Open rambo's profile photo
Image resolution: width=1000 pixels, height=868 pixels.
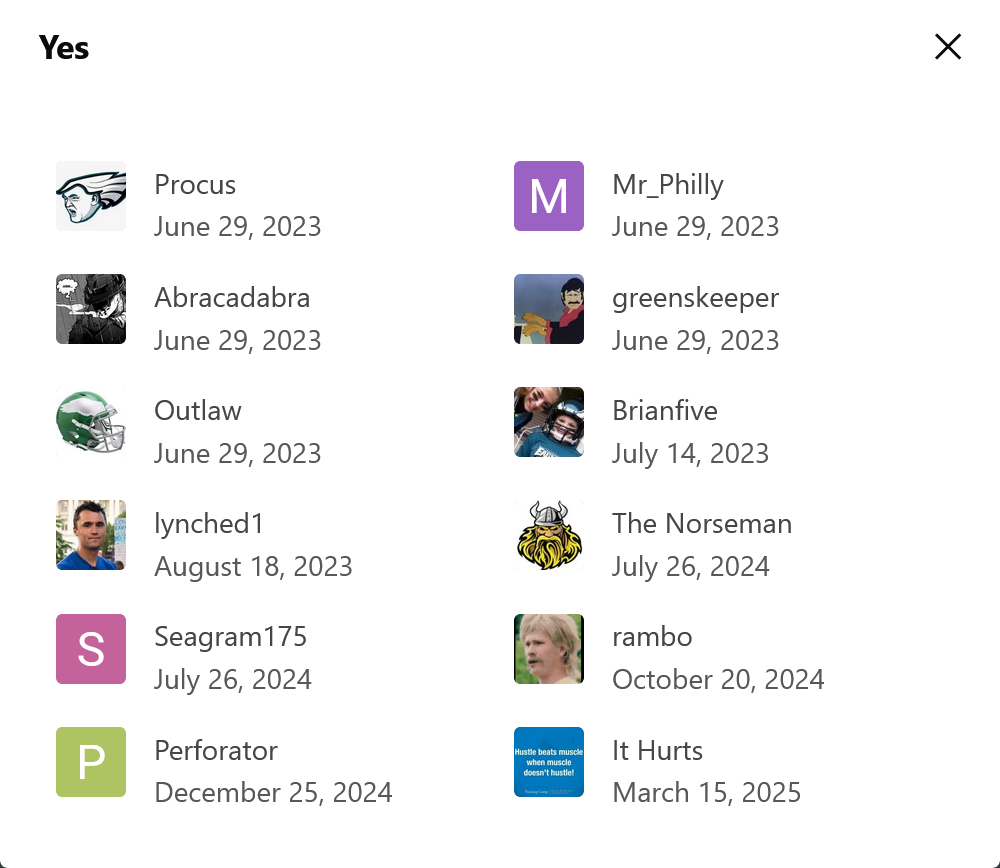[x=549, y=649]
